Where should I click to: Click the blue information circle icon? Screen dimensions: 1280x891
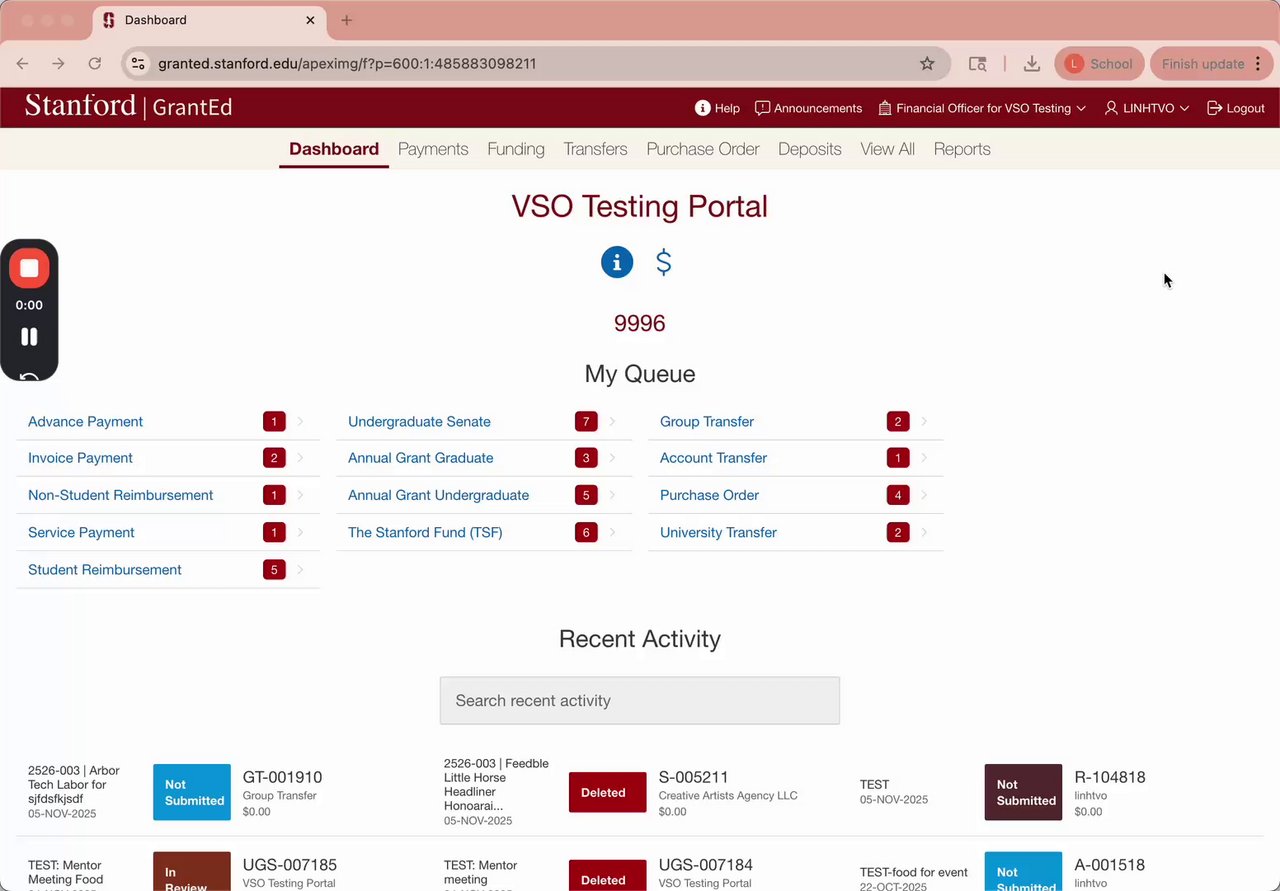[617, 262]
